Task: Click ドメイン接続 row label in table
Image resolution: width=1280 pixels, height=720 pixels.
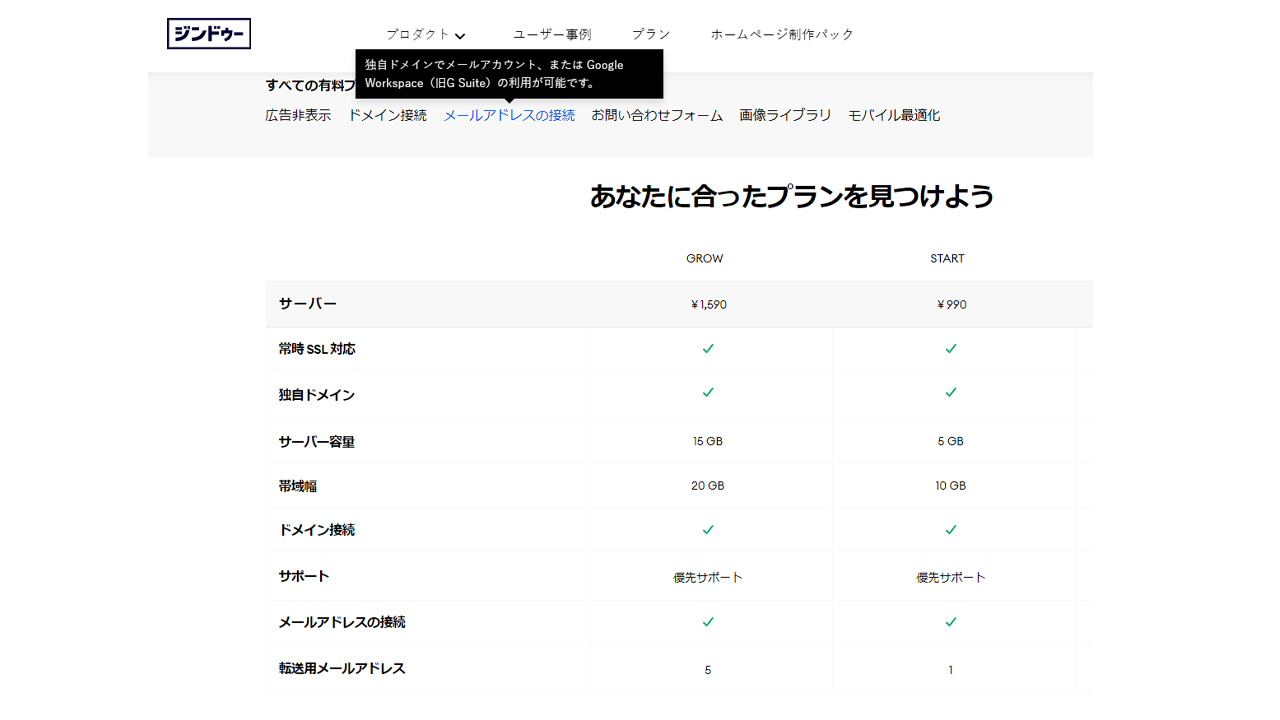Action: pyautogui.click(x=316, y=530)
